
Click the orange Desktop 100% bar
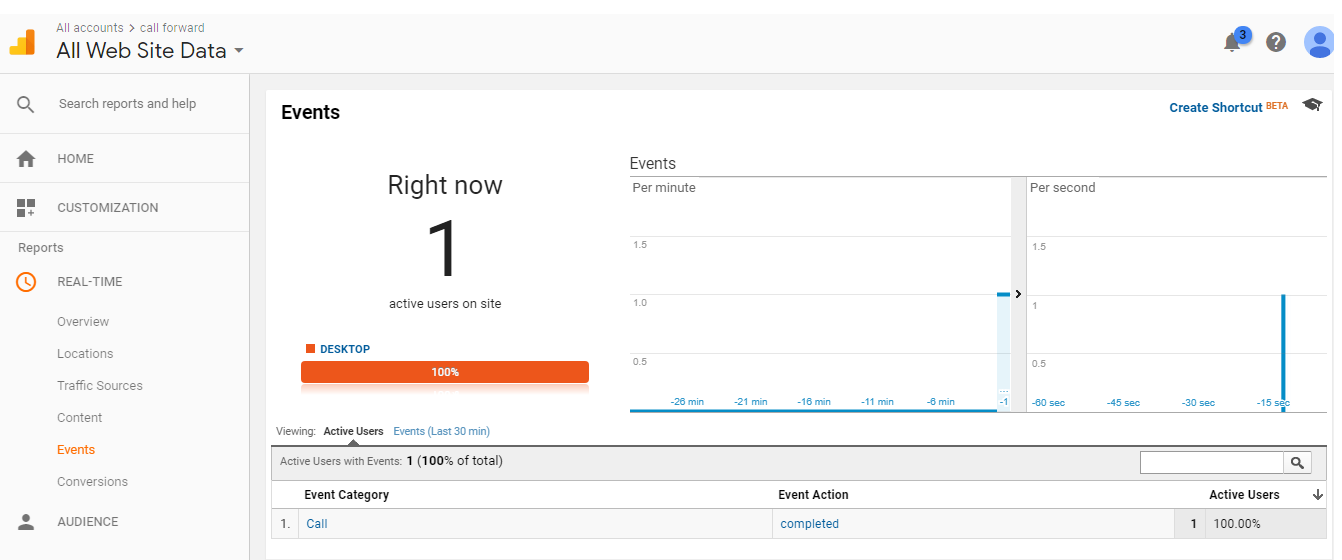coord(445,372)
